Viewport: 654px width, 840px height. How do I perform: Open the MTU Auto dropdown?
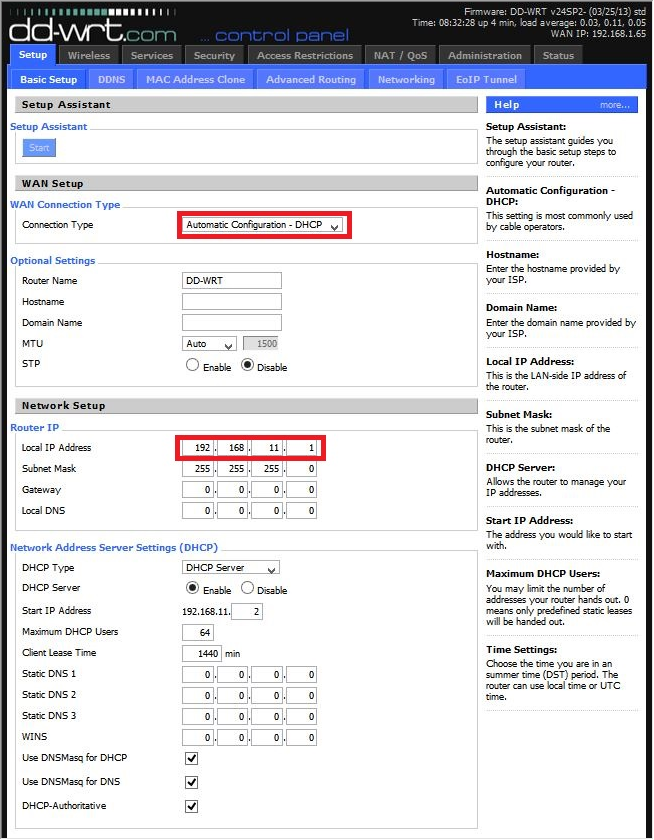click(x=209, y=344)
